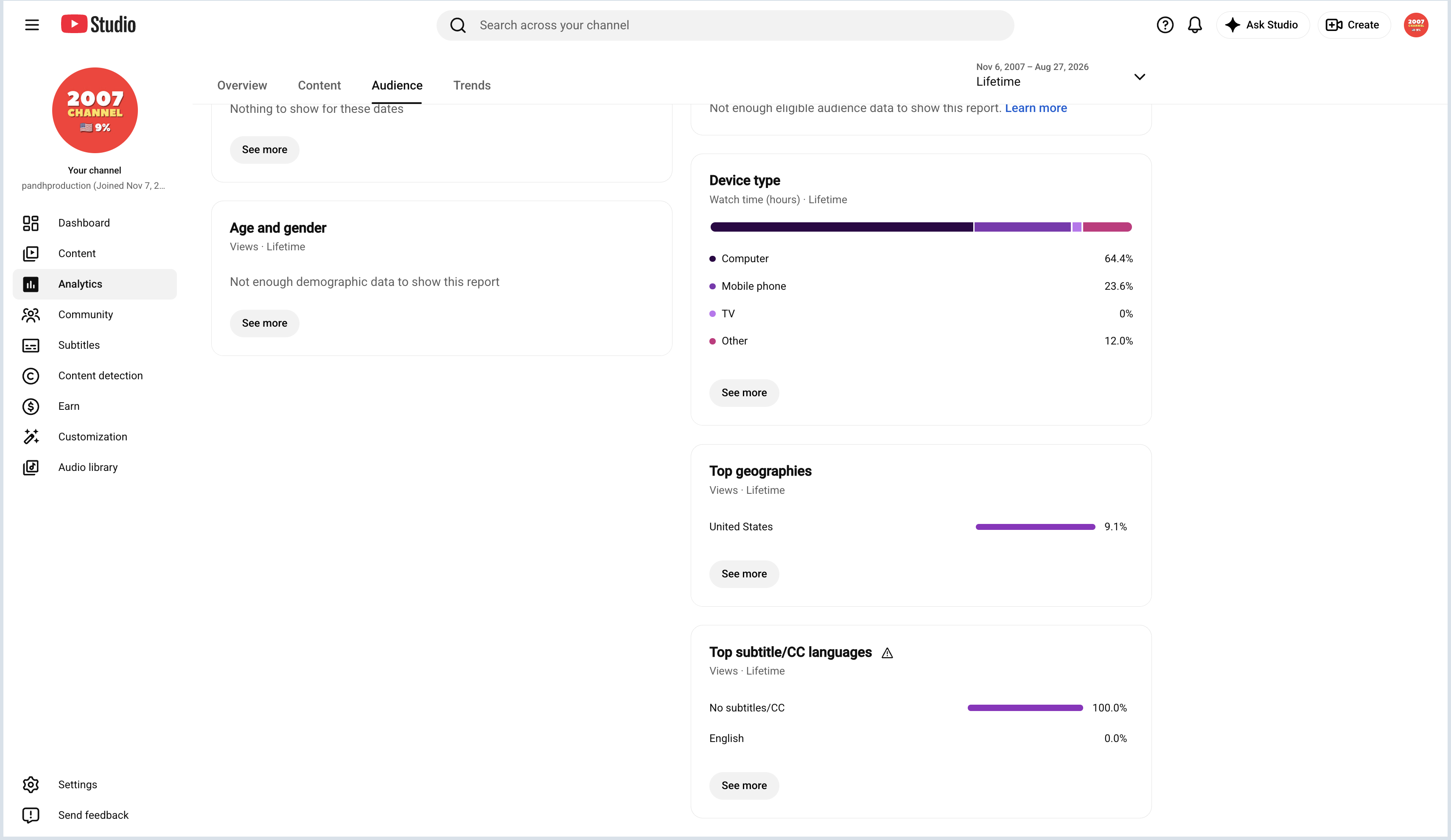The height and width of the screenshot is (840, 1451).
Task: Click the warning icon beside Top subtitle/CC languages
Action: [x=887, y=653]
